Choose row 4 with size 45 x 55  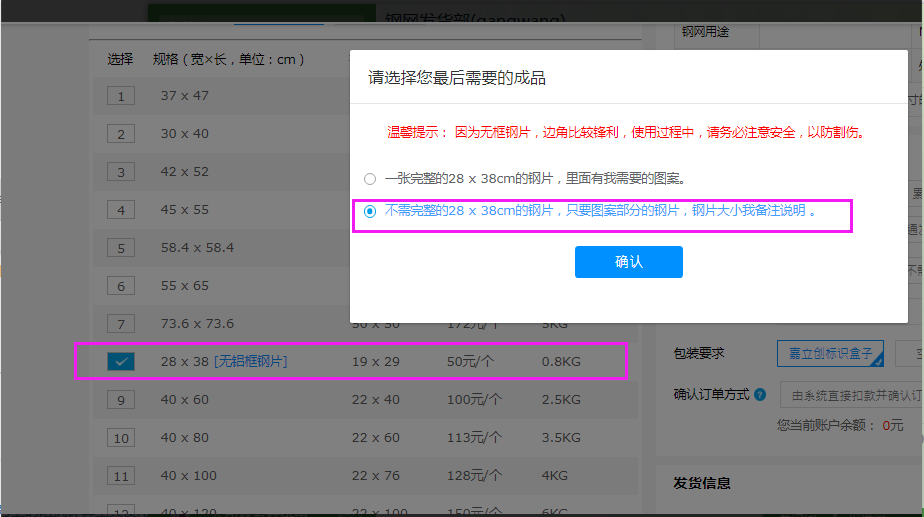point(121,210)
